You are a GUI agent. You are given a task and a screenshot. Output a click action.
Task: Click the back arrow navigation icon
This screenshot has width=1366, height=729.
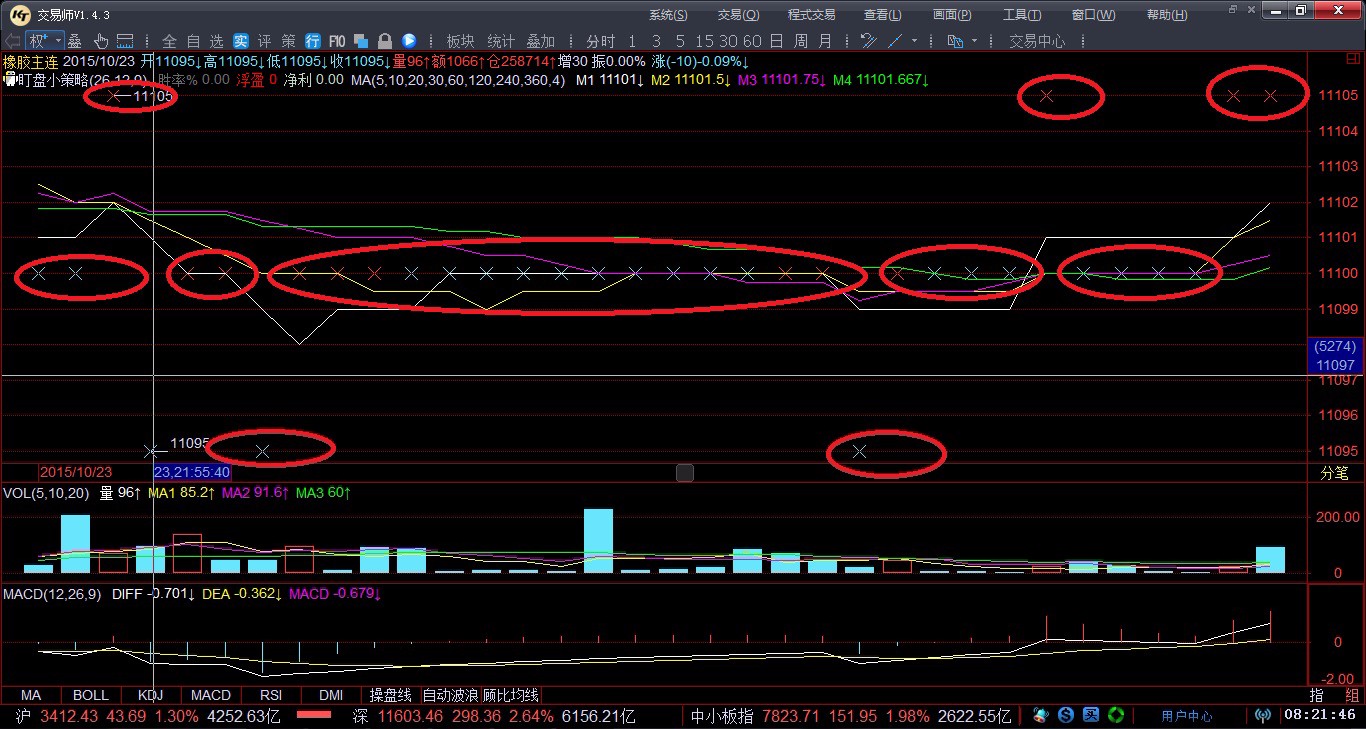click(x=12, y=41)
